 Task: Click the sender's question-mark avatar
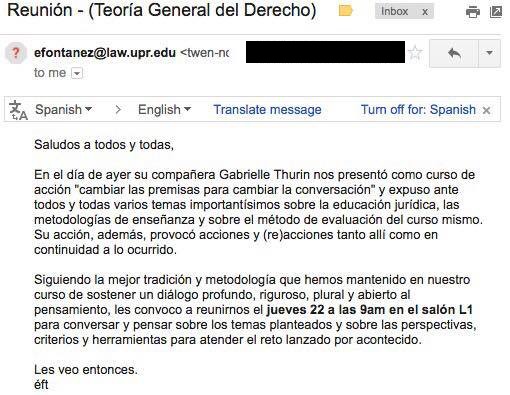click(x=16, y=53)
